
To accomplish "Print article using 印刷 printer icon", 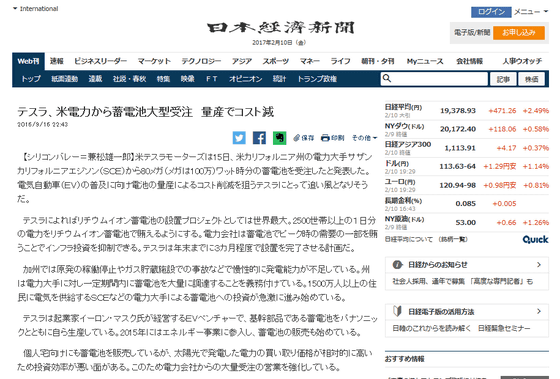I will click(332, 138).
